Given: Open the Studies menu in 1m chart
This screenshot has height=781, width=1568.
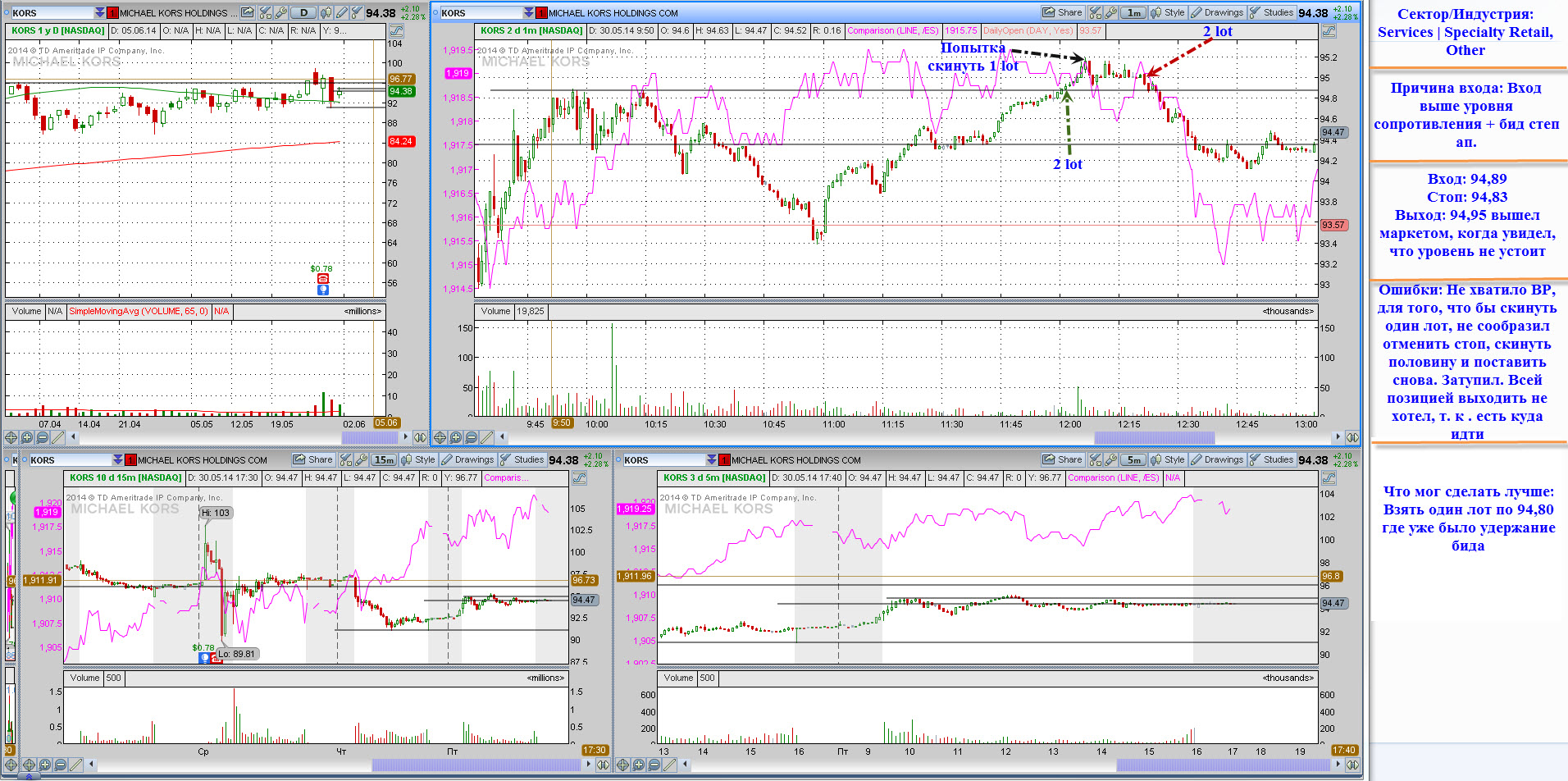Looking at the screenshot, I should pos(1271,12).
